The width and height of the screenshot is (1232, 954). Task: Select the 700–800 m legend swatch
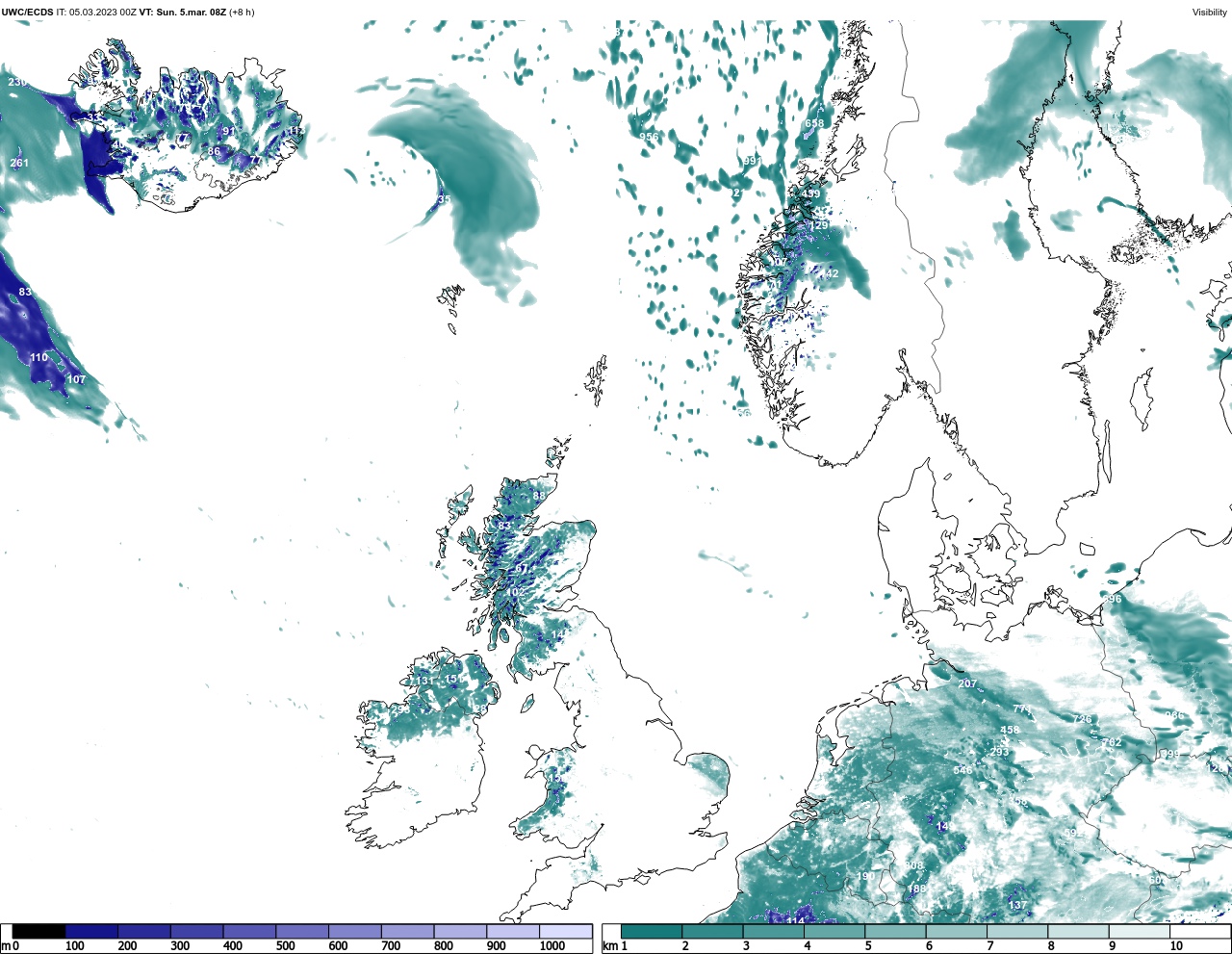click(x=407, y=932)
